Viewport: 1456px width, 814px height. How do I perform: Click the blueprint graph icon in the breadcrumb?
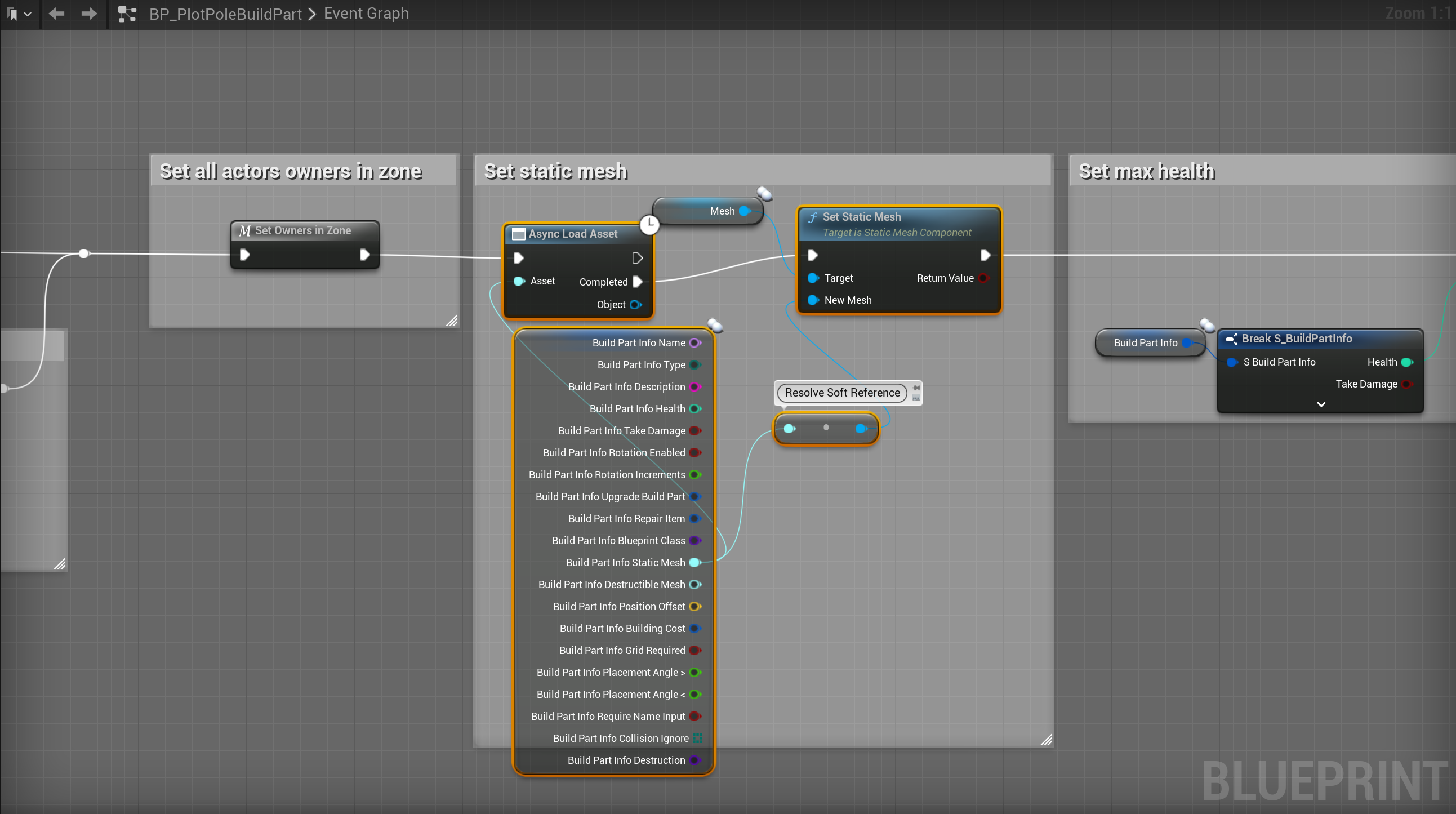[x=127, y=14]
